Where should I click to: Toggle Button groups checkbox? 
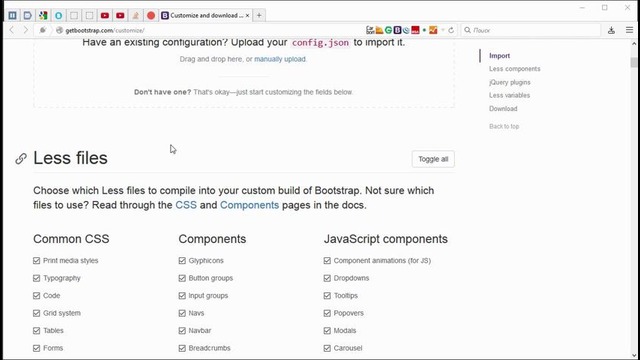click(182, 278)
